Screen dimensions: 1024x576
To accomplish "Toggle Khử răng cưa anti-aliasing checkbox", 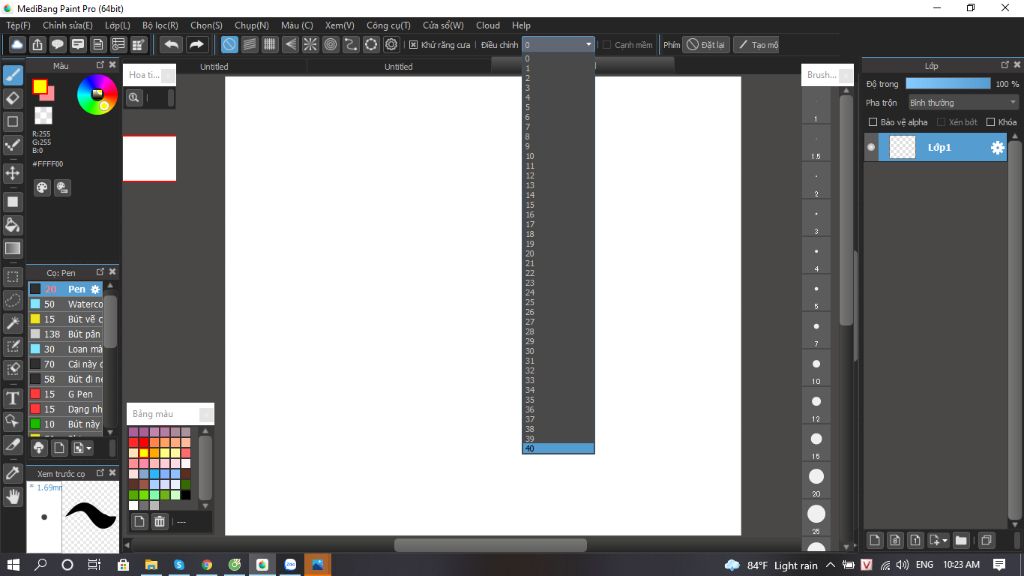I will coord(413,45).
